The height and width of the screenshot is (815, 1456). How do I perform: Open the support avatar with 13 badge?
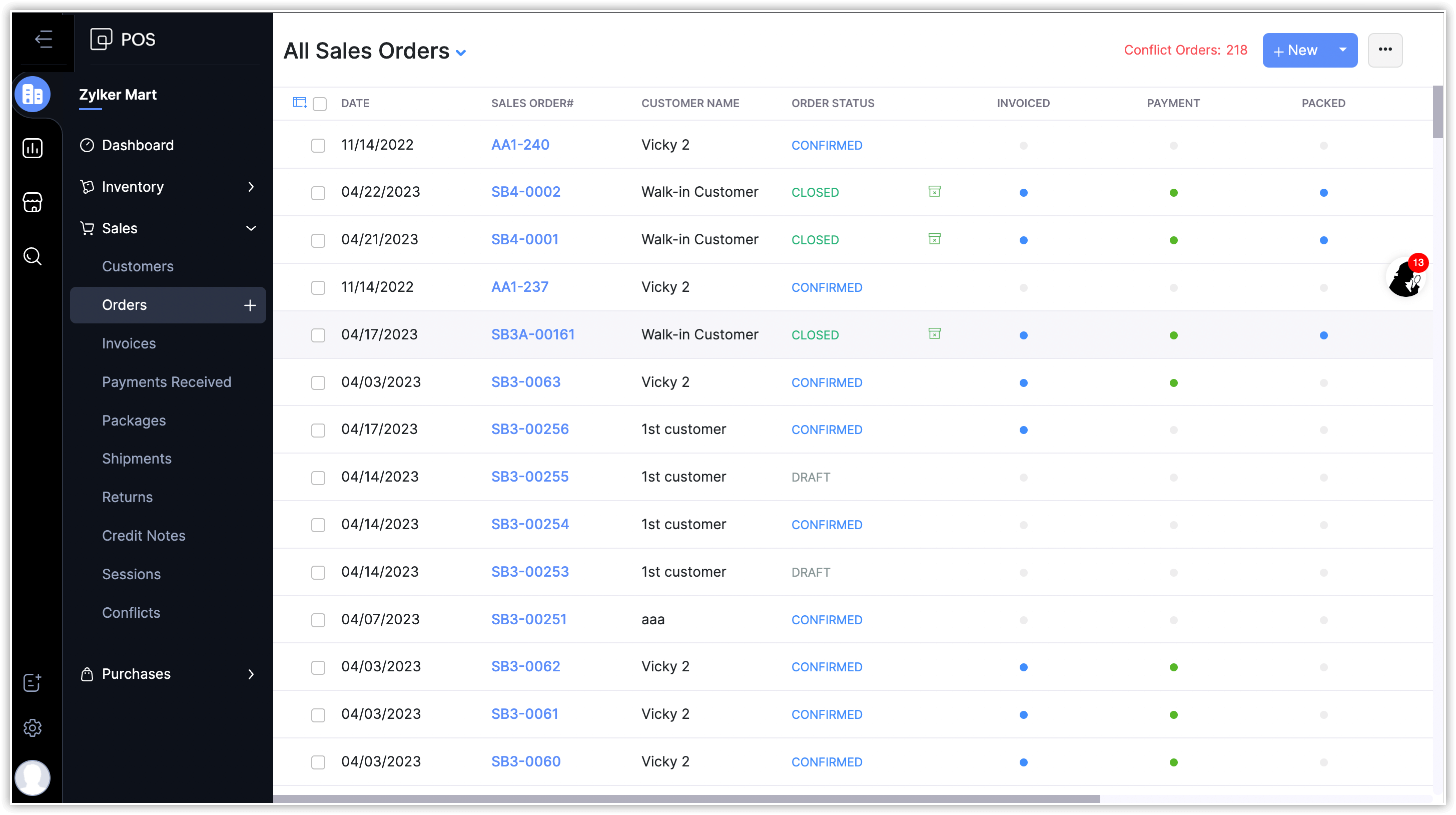tap(1405, 278)
